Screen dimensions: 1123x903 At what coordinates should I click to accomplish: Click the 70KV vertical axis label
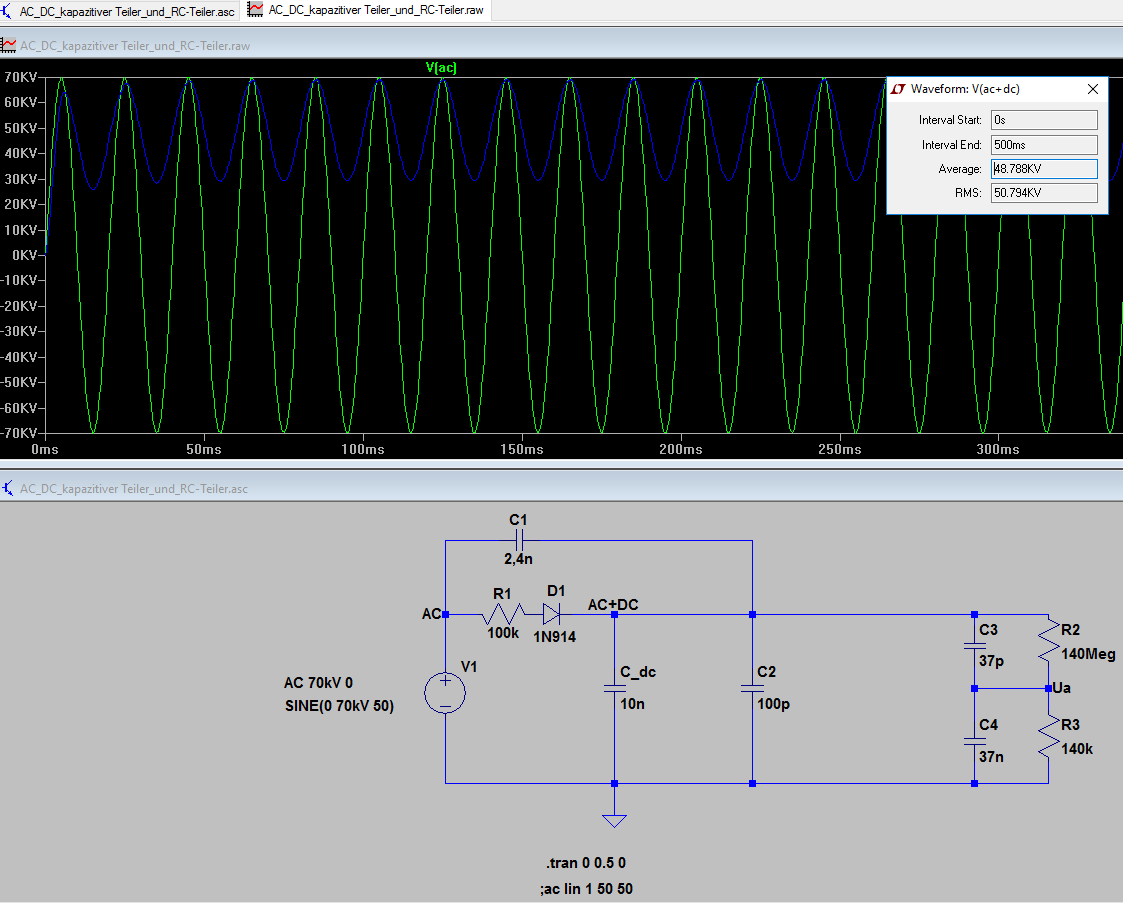[x=20, y=77]
